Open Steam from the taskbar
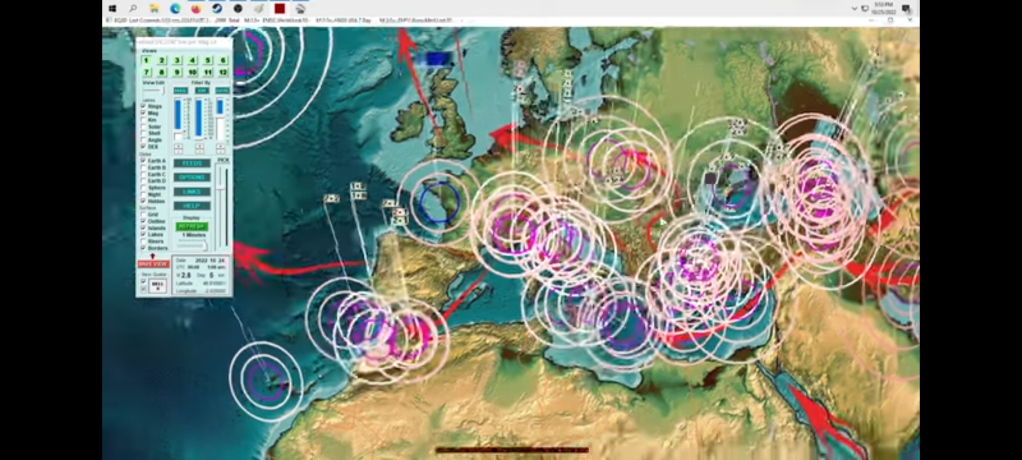The height and width of the screenshot is (460, 1022). click(217, 8)
